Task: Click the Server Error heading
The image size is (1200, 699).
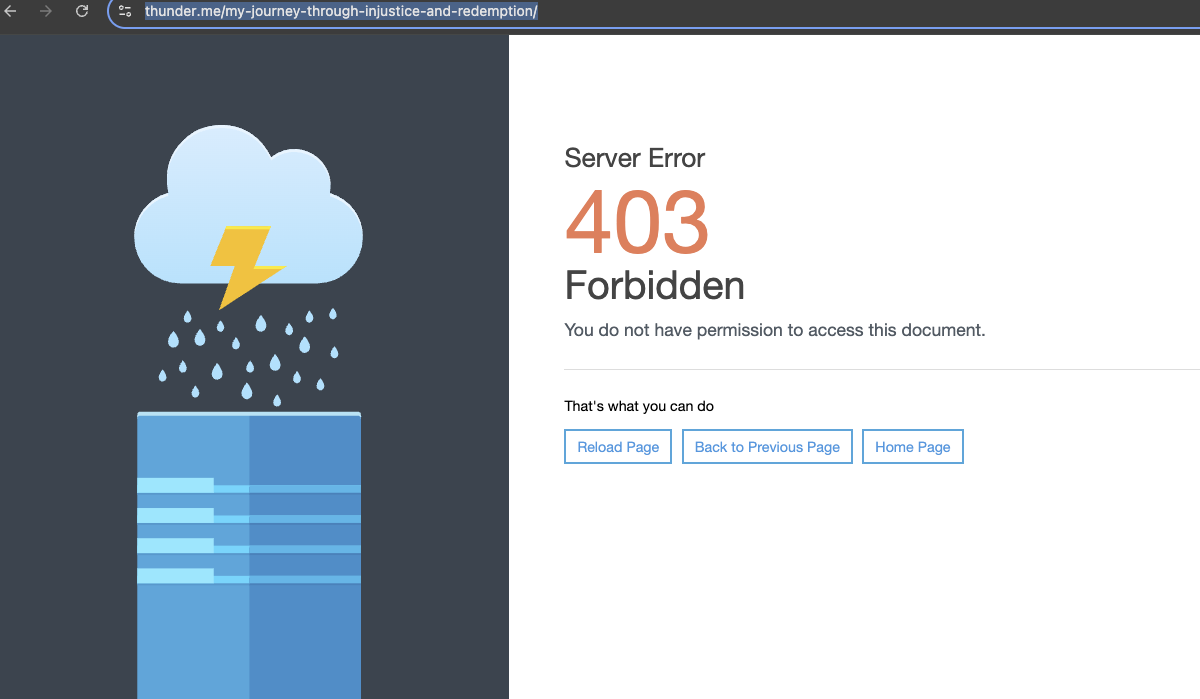Action: [634, 158]
